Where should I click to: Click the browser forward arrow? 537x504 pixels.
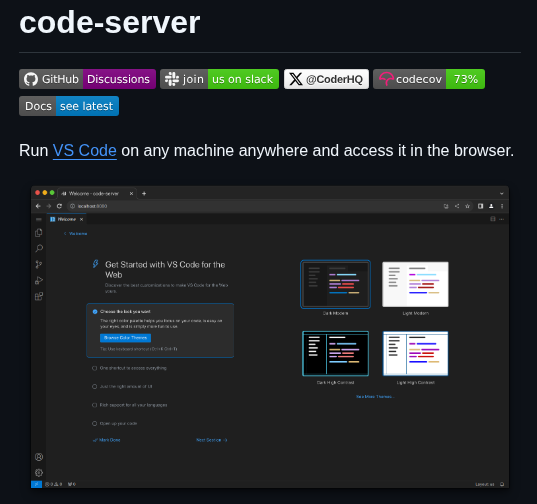49,206
